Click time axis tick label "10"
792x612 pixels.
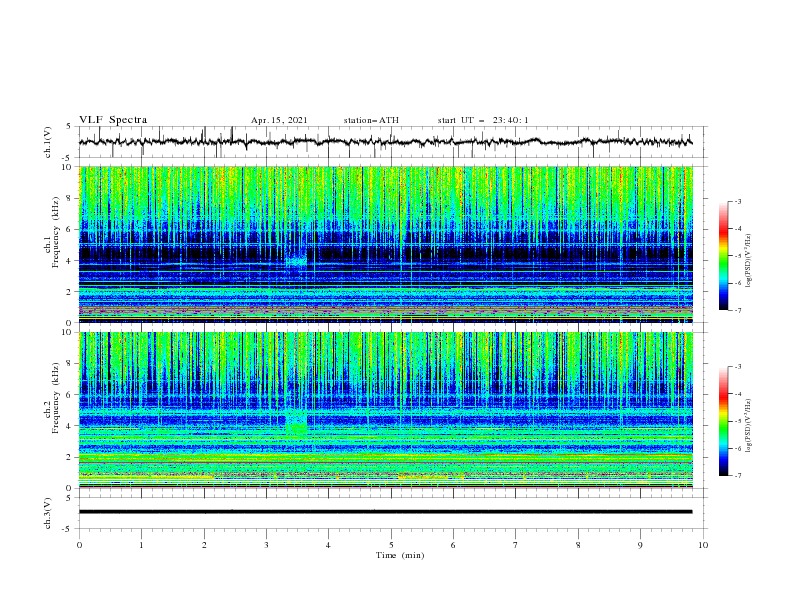703,545
